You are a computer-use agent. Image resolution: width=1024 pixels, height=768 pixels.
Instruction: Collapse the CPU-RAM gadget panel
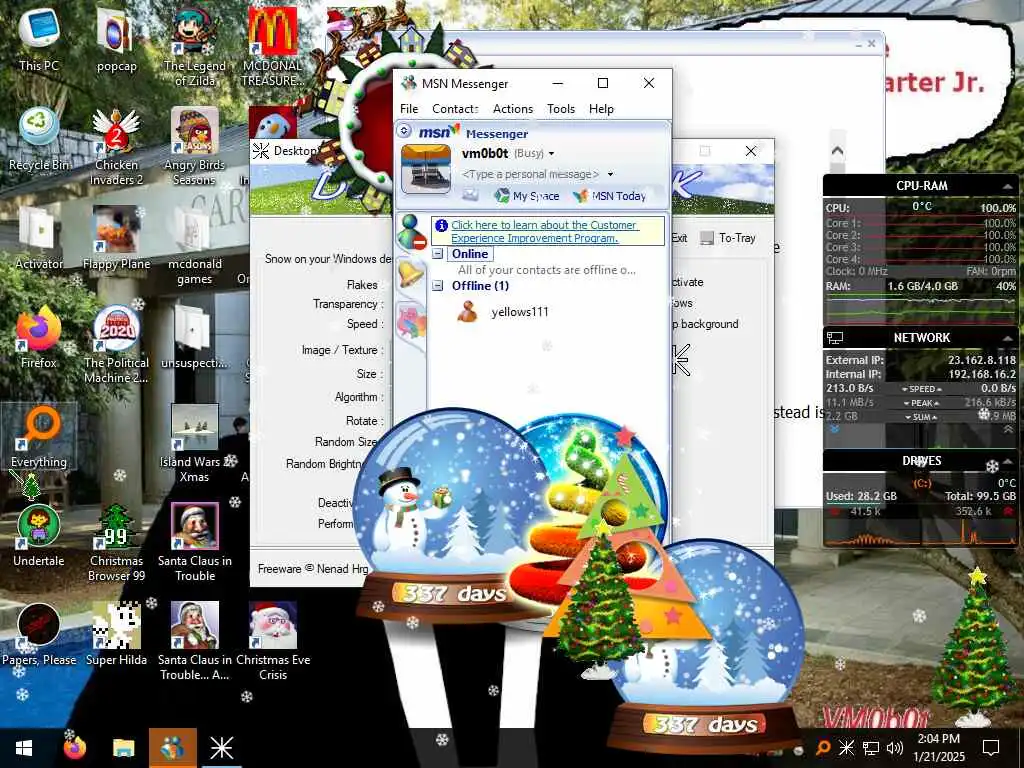click(x=1006, y=187)
